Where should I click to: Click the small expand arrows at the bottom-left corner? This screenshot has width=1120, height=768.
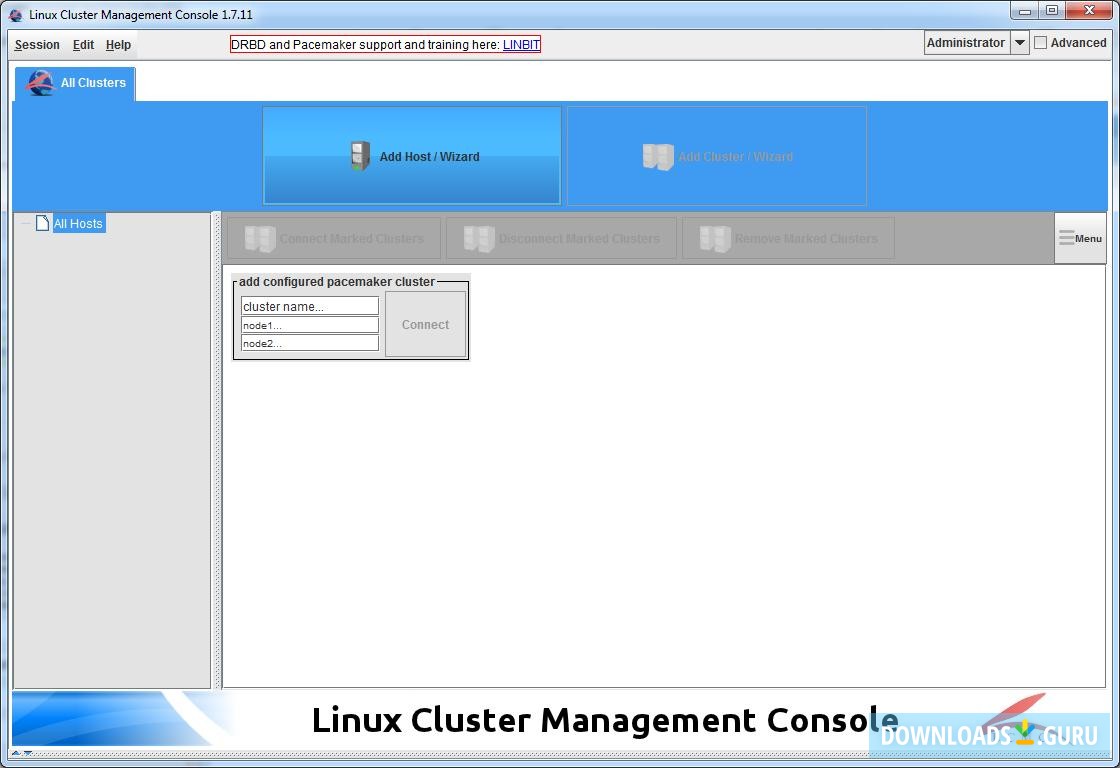tap(21, 753)
